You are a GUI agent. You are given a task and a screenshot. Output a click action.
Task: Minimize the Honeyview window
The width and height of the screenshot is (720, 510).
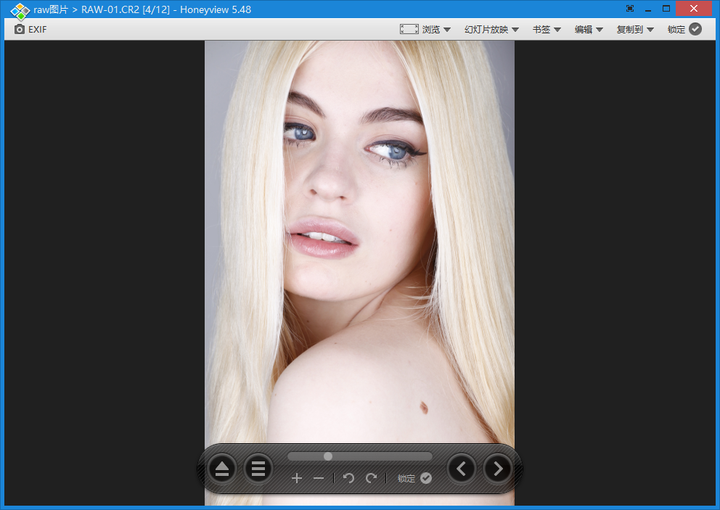(648, 9)
